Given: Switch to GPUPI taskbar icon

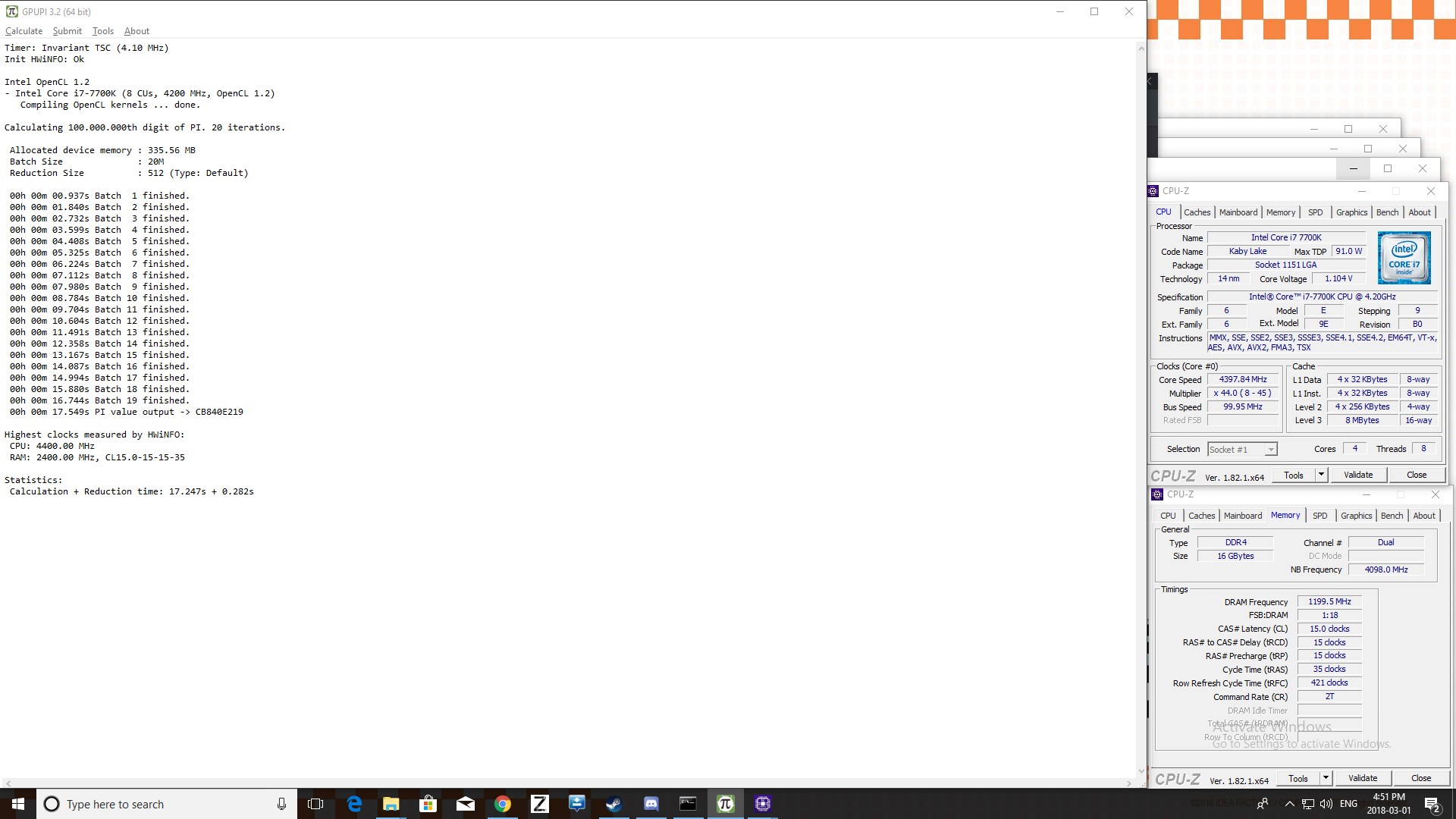Looking at the screenshot, I should (725, 804).
